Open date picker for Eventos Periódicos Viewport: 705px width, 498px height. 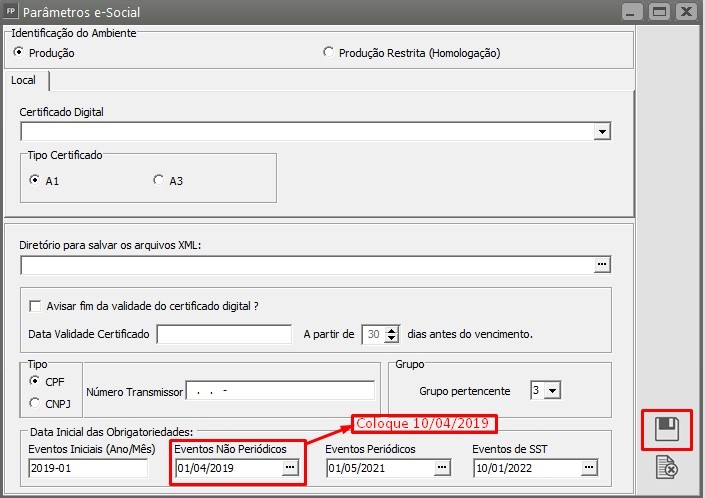(442, 467)
